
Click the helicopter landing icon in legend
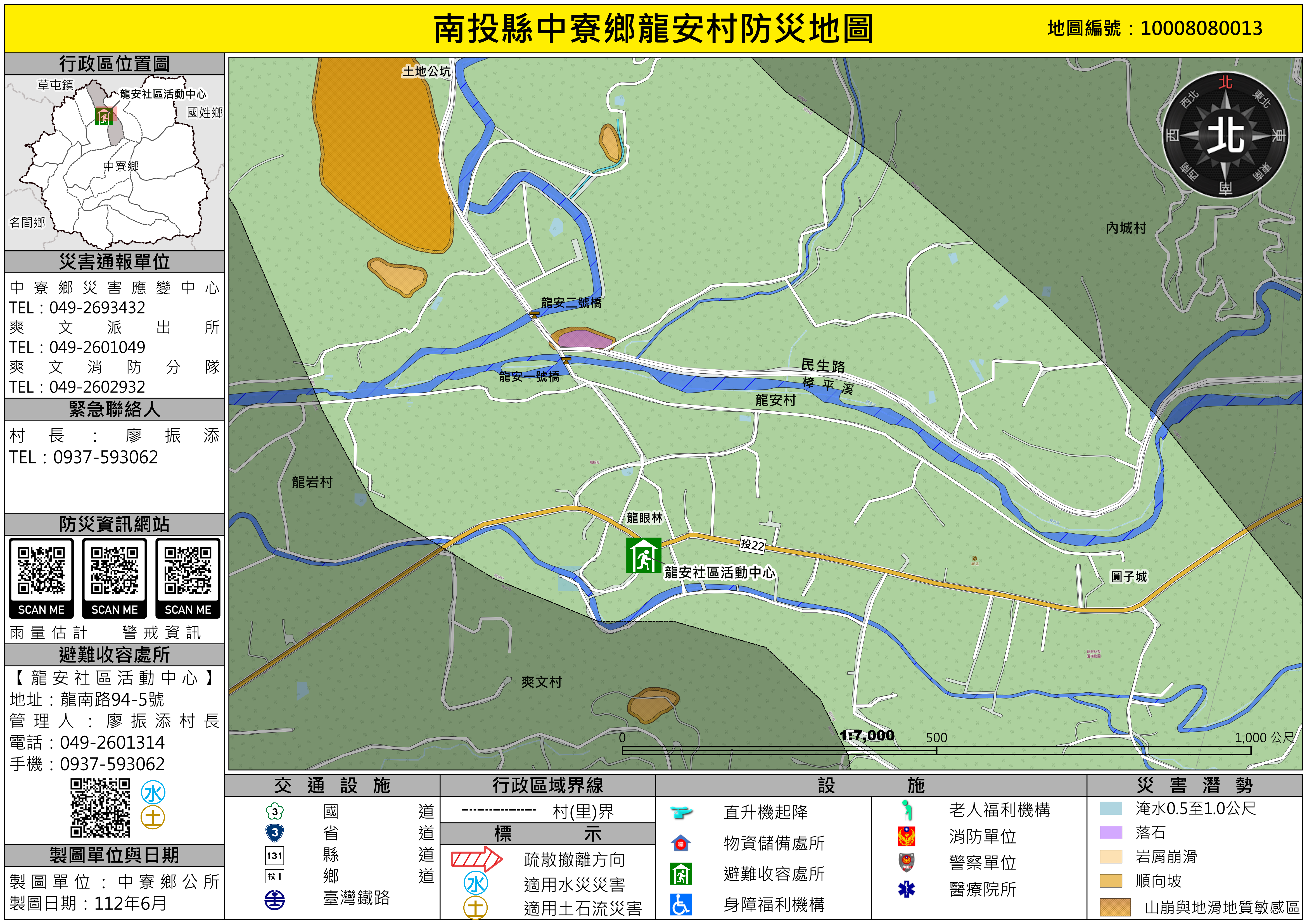[x=681, y=812]
